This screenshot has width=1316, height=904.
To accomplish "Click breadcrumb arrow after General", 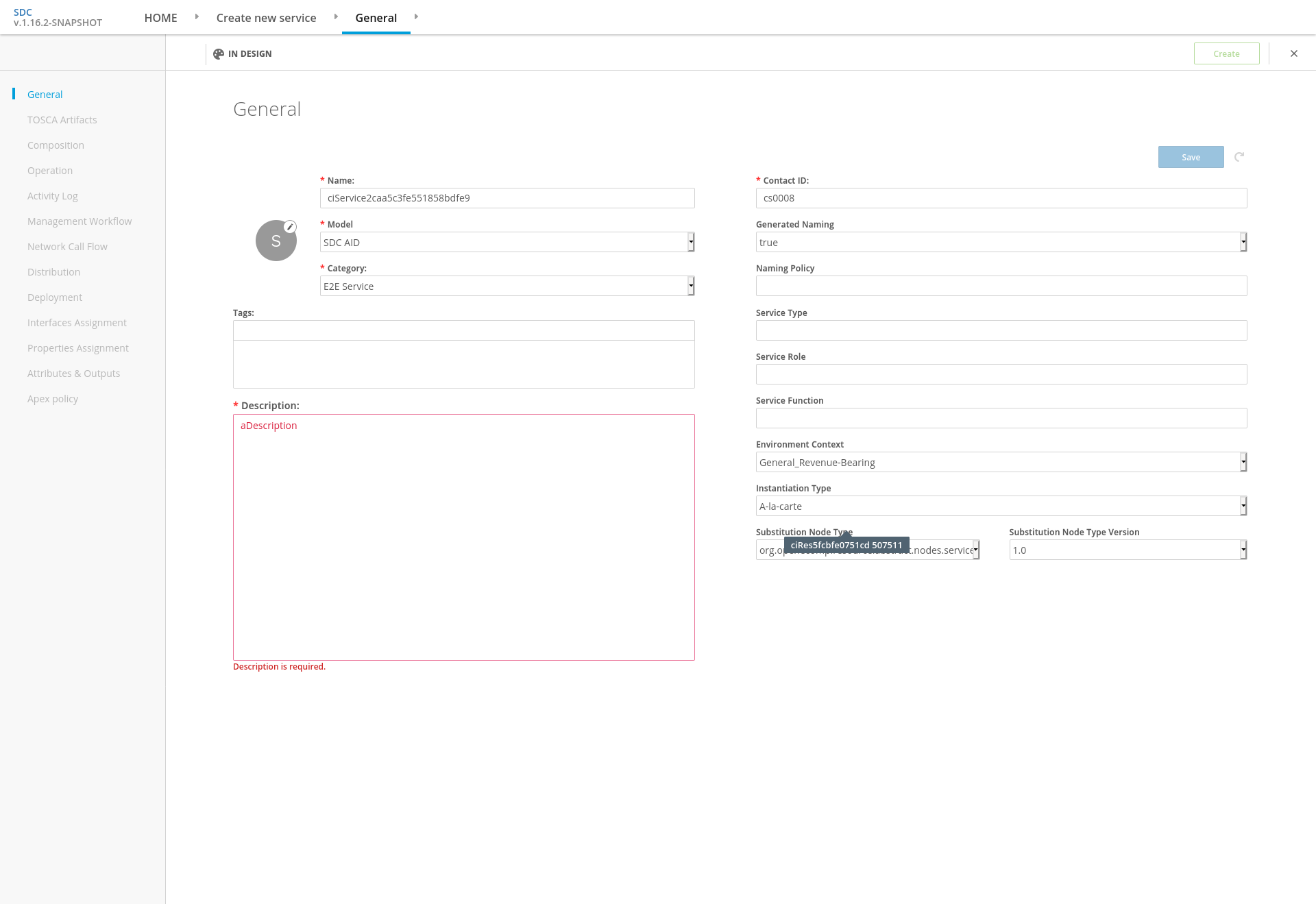I will [x=416, y=16].
